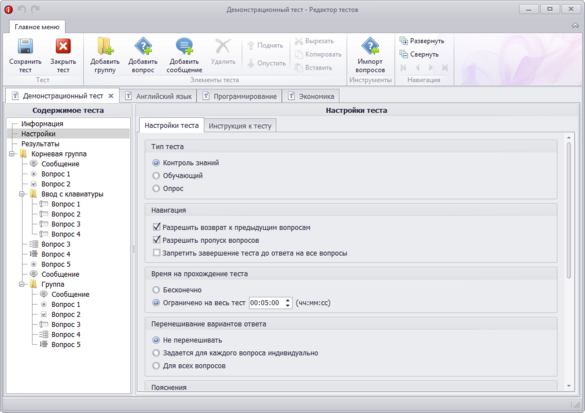Add a group with Добавить группу icon
Screen dimensions: 585x413
click(x=105, y=47)
